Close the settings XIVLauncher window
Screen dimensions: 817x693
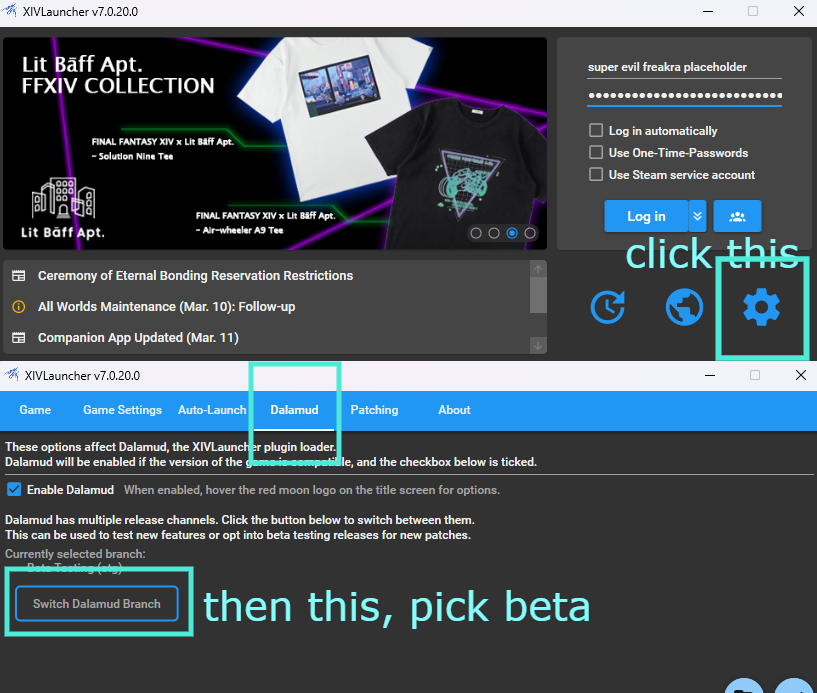[x=801, y=375]
